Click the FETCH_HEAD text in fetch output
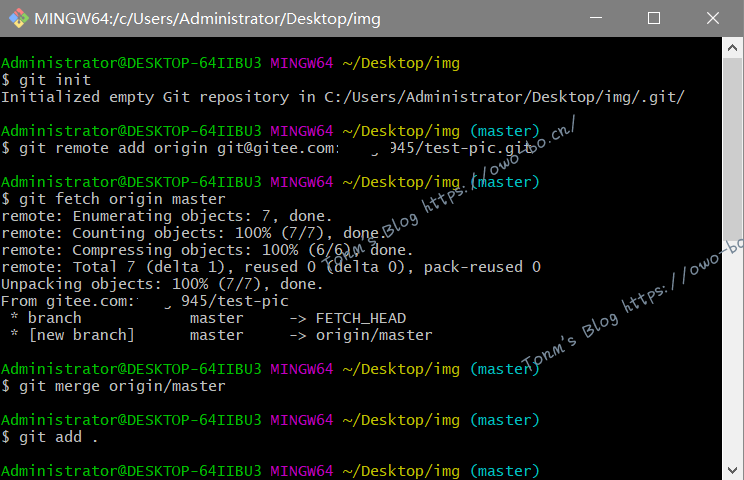The image size is (744, 480). (x=360, y=318)
